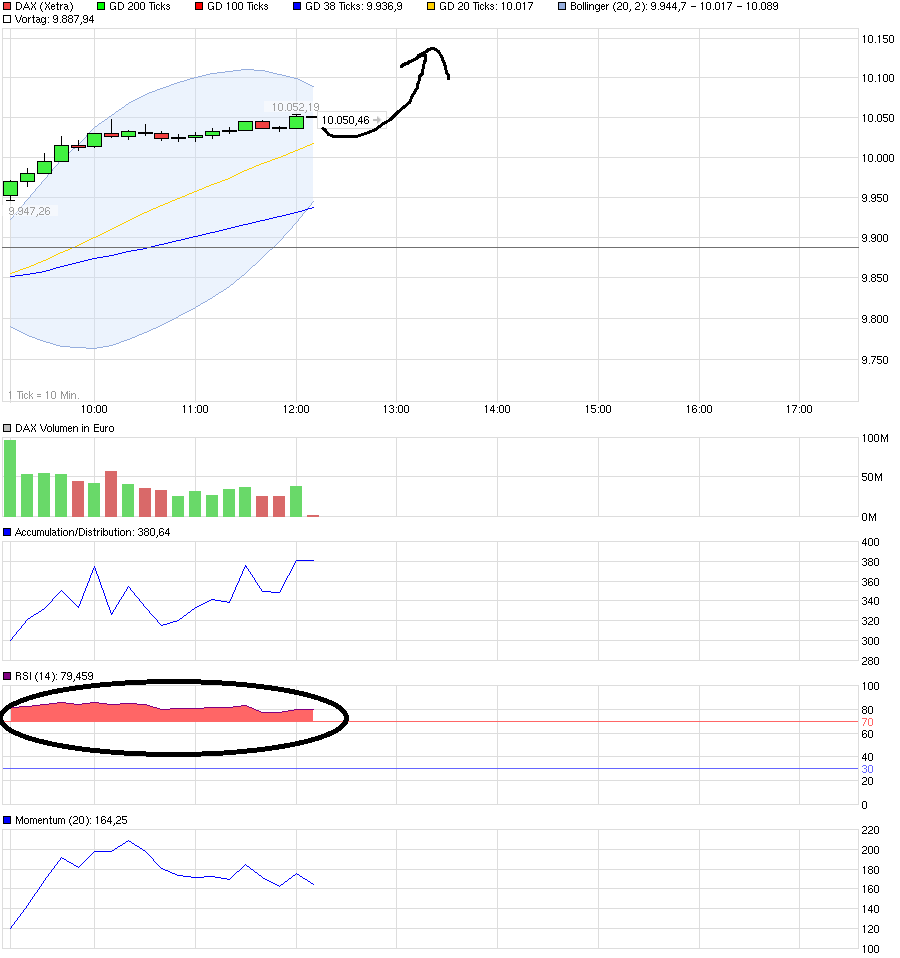Click the current price label 10.050,46
900x958 pixels.
click(x=346, y=120)
